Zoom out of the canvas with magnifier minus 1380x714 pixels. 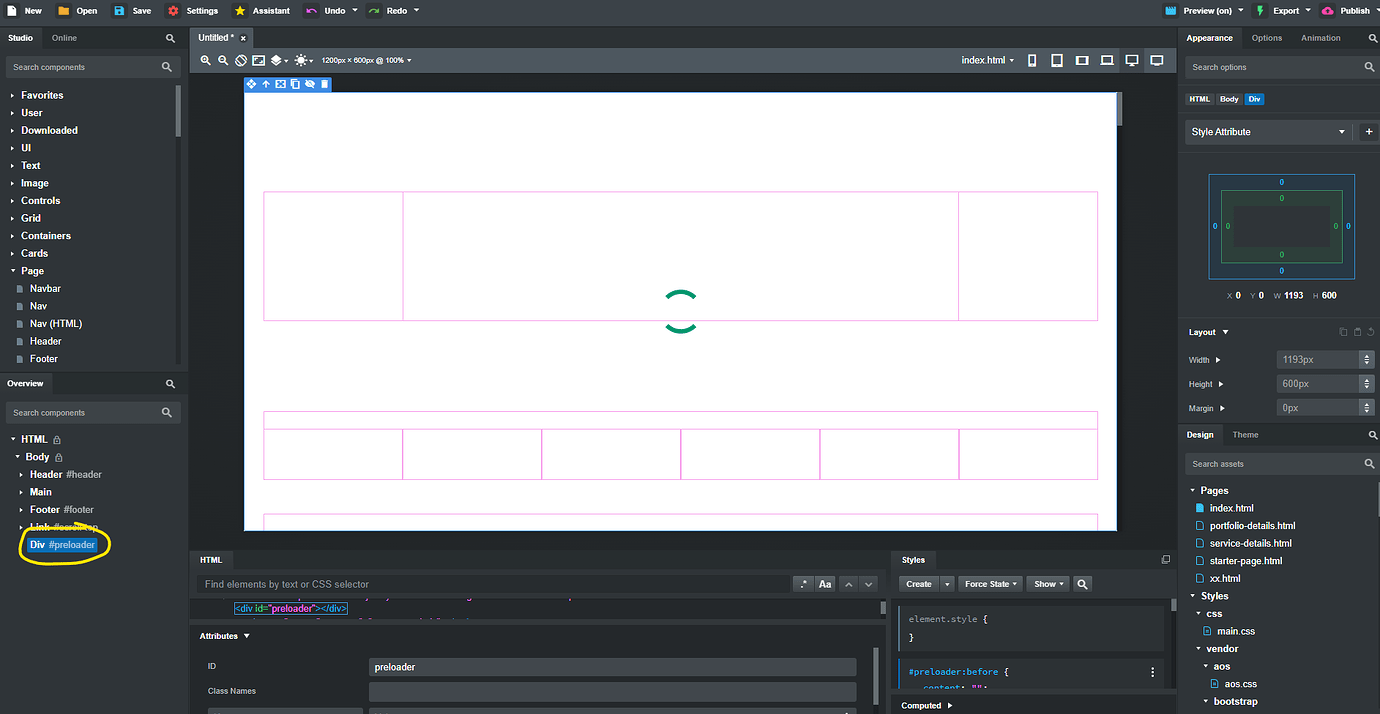pyautogui.click(x=223, y=60)
